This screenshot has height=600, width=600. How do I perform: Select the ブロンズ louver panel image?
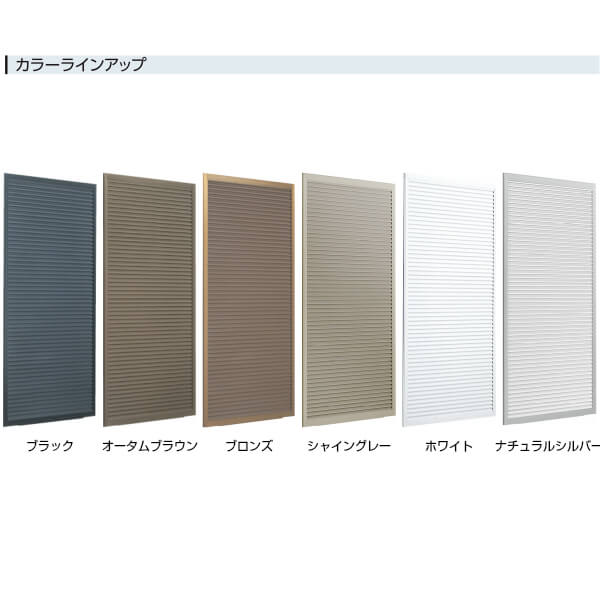(249, 300)
